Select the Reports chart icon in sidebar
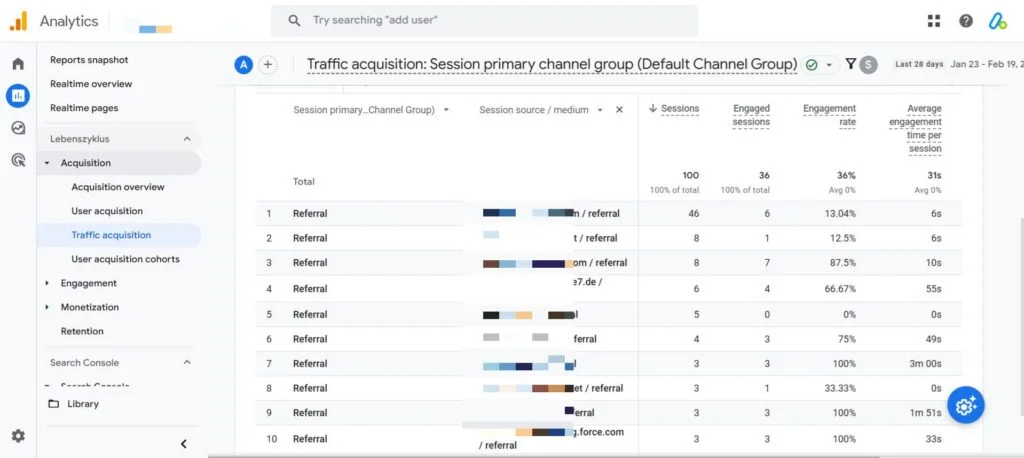 [x=18, y=96]
